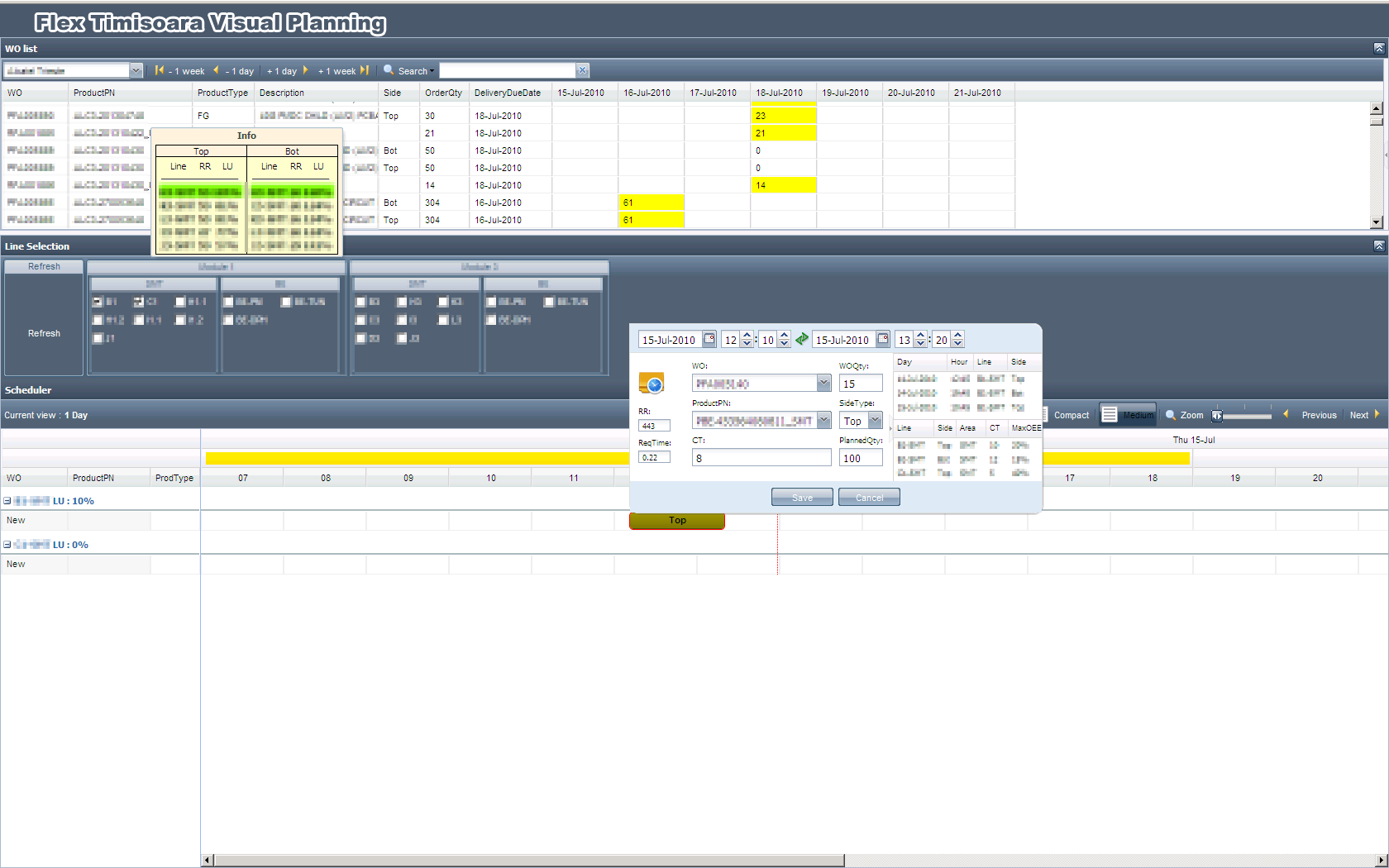The image size is (1389, 868).
Task: Toggle second checked SMT line checkbox in Module 1
Action: pyautogui.click(x=138, y=302)
